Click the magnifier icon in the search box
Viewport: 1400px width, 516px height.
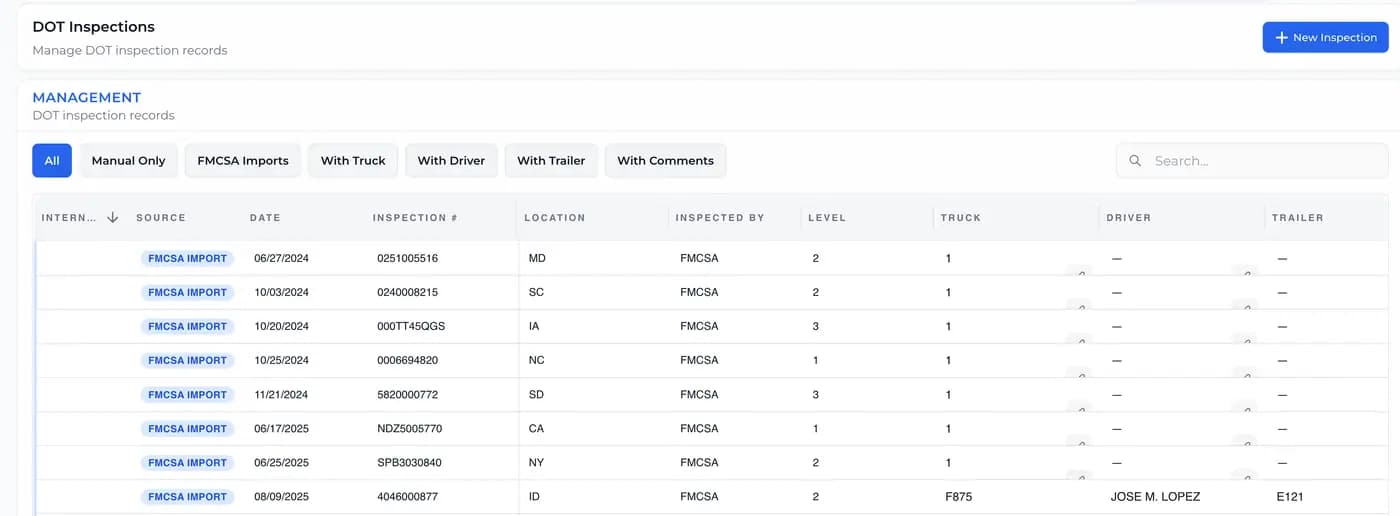coord(1135,161)
